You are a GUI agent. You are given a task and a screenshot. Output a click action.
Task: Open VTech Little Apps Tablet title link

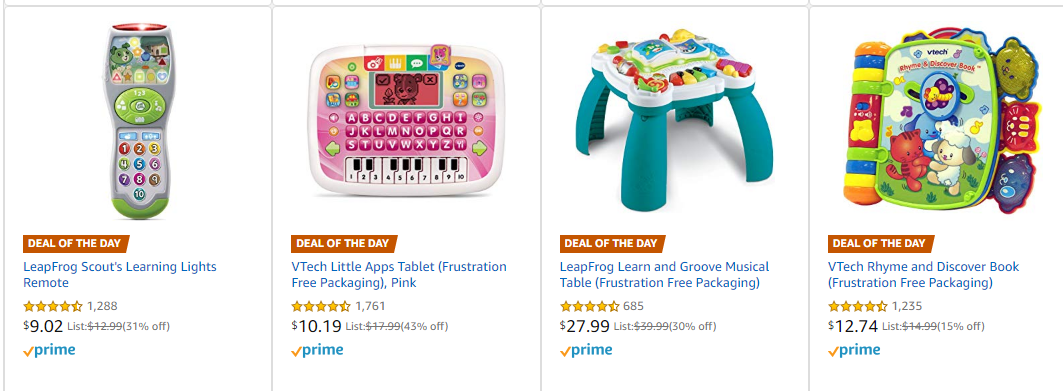click(399, 274)
